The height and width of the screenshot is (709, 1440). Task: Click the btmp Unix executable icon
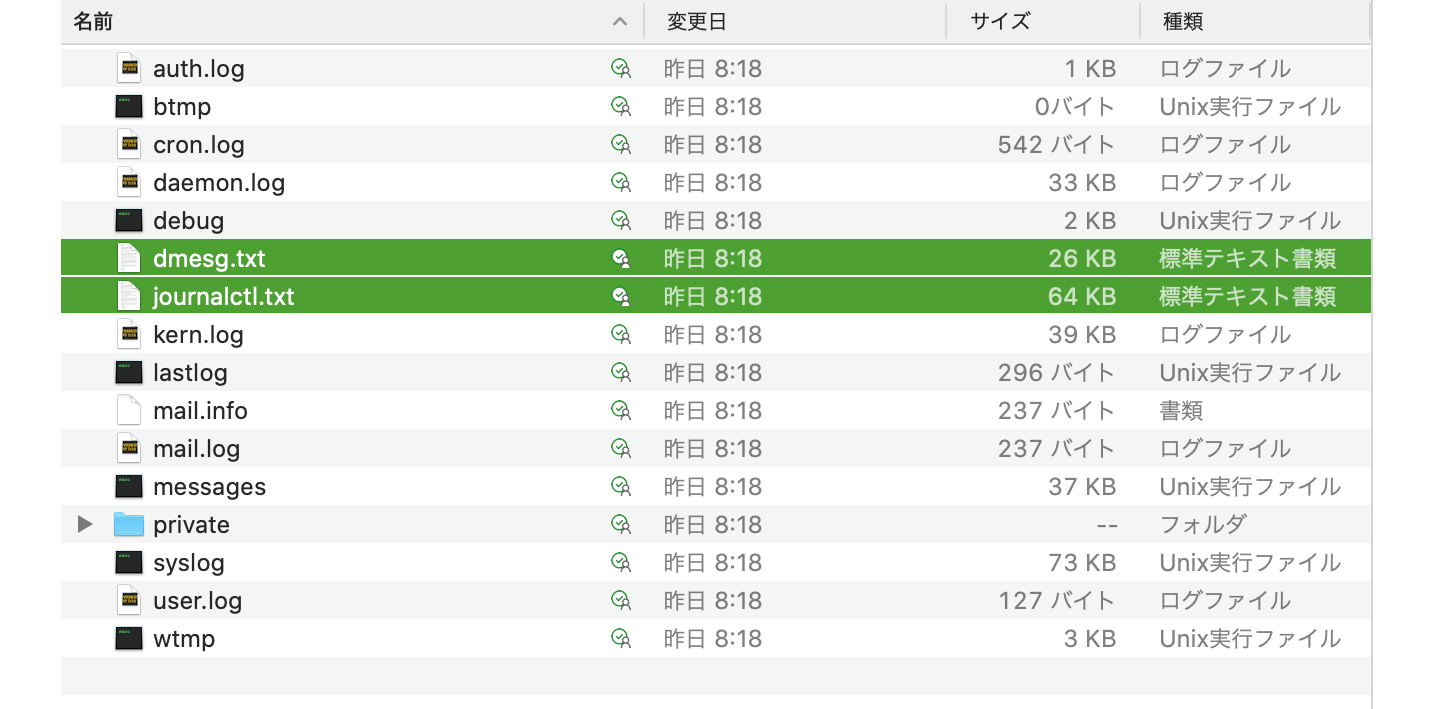tap(128, 107)
